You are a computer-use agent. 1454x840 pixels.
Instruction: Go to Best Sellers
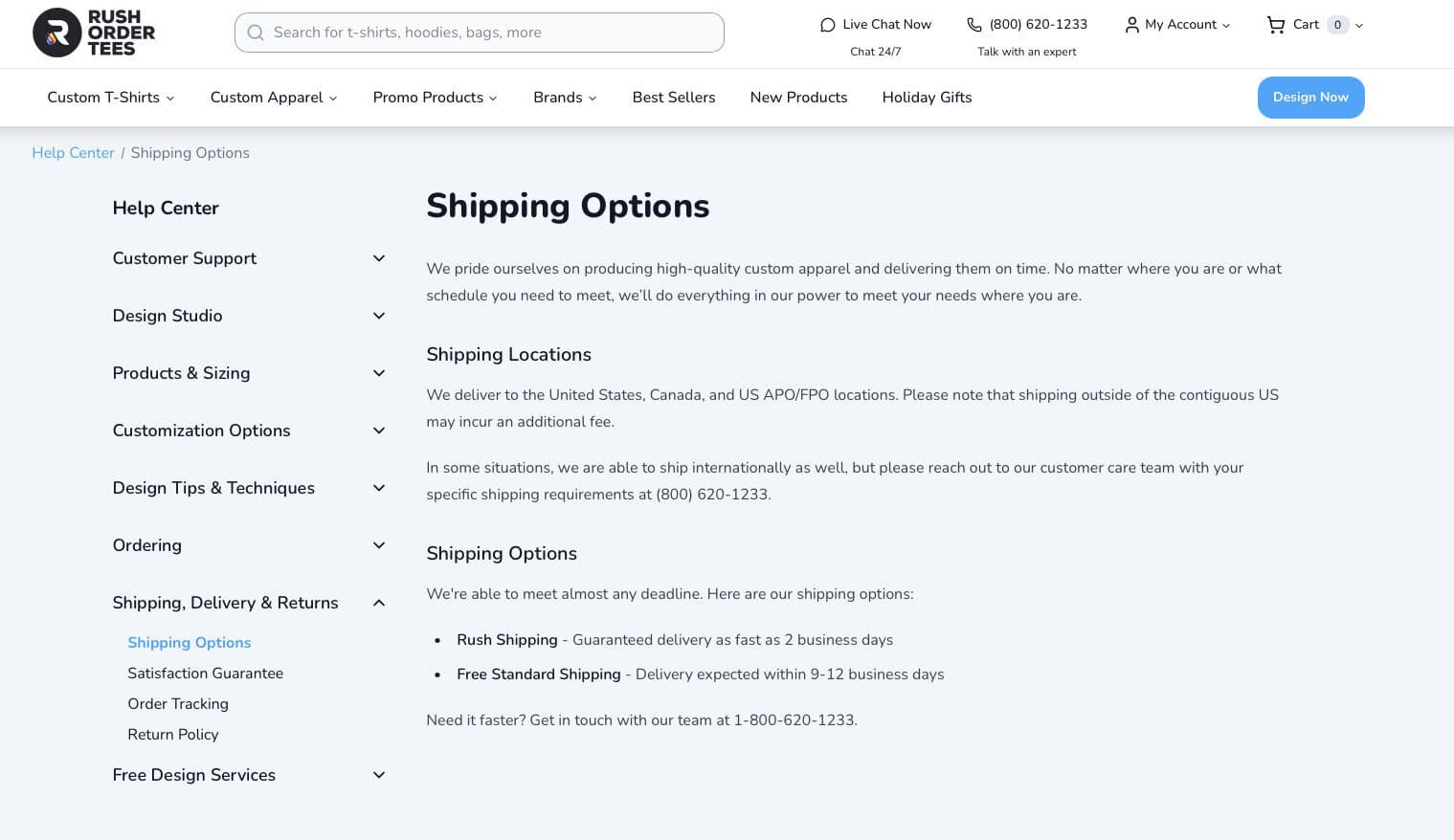click(x=674, y=98)
